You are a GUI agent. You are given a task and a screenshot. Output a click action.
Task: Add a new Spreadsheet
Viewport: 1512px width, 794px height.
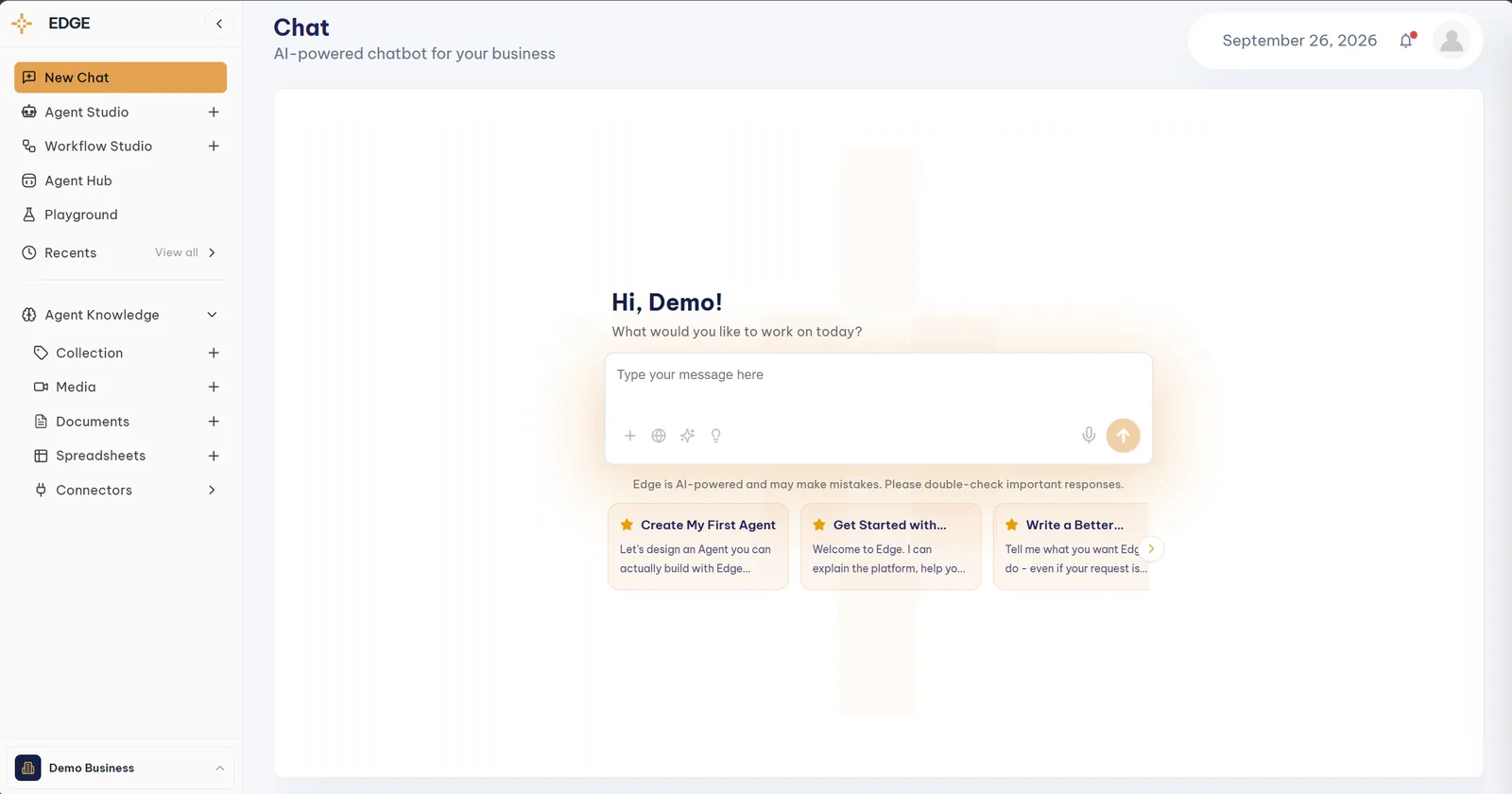click(x=214, y=456)
